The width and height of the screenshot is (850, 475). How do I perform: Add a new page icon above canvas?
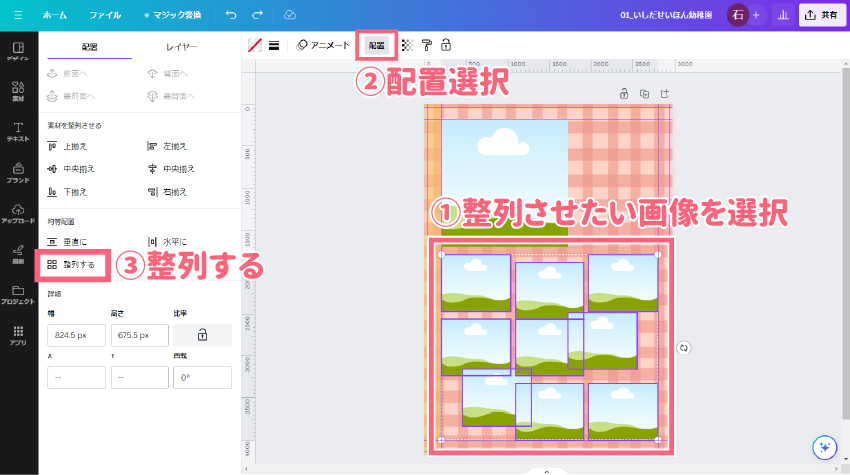pos(665,94)
